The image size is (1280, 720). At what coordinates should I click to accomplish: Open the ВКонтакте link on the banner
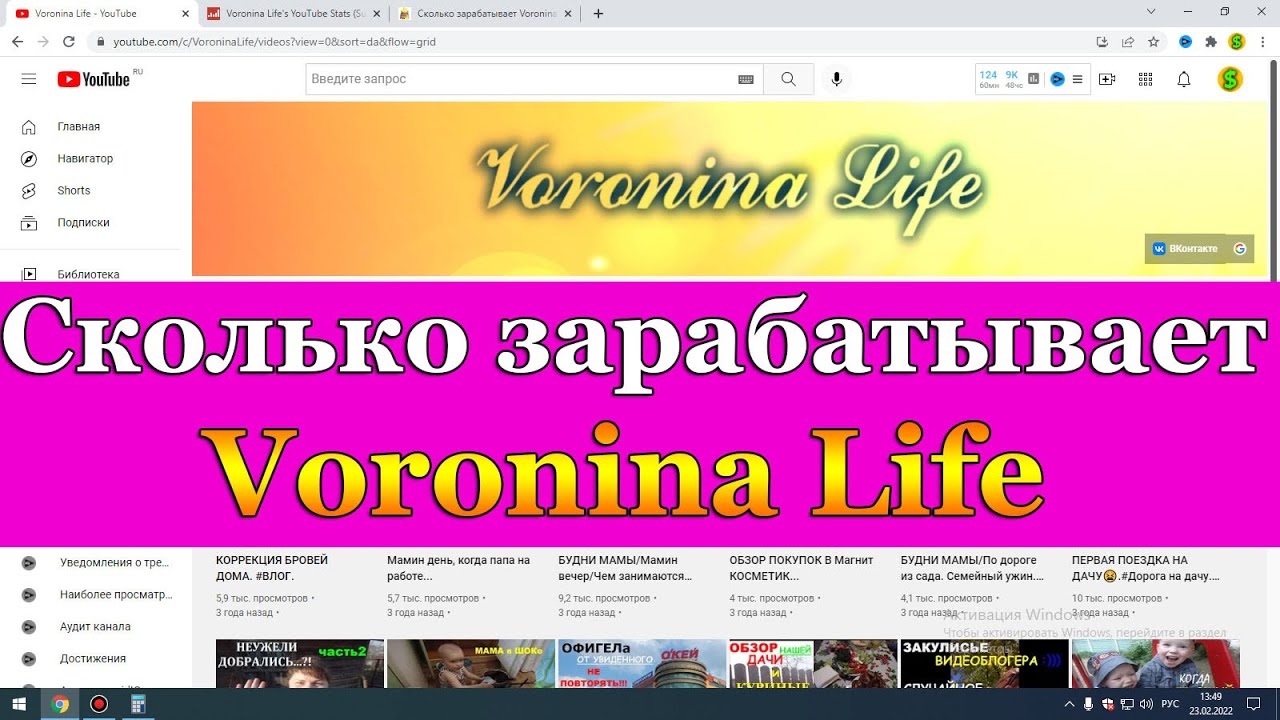[1186, 248]
